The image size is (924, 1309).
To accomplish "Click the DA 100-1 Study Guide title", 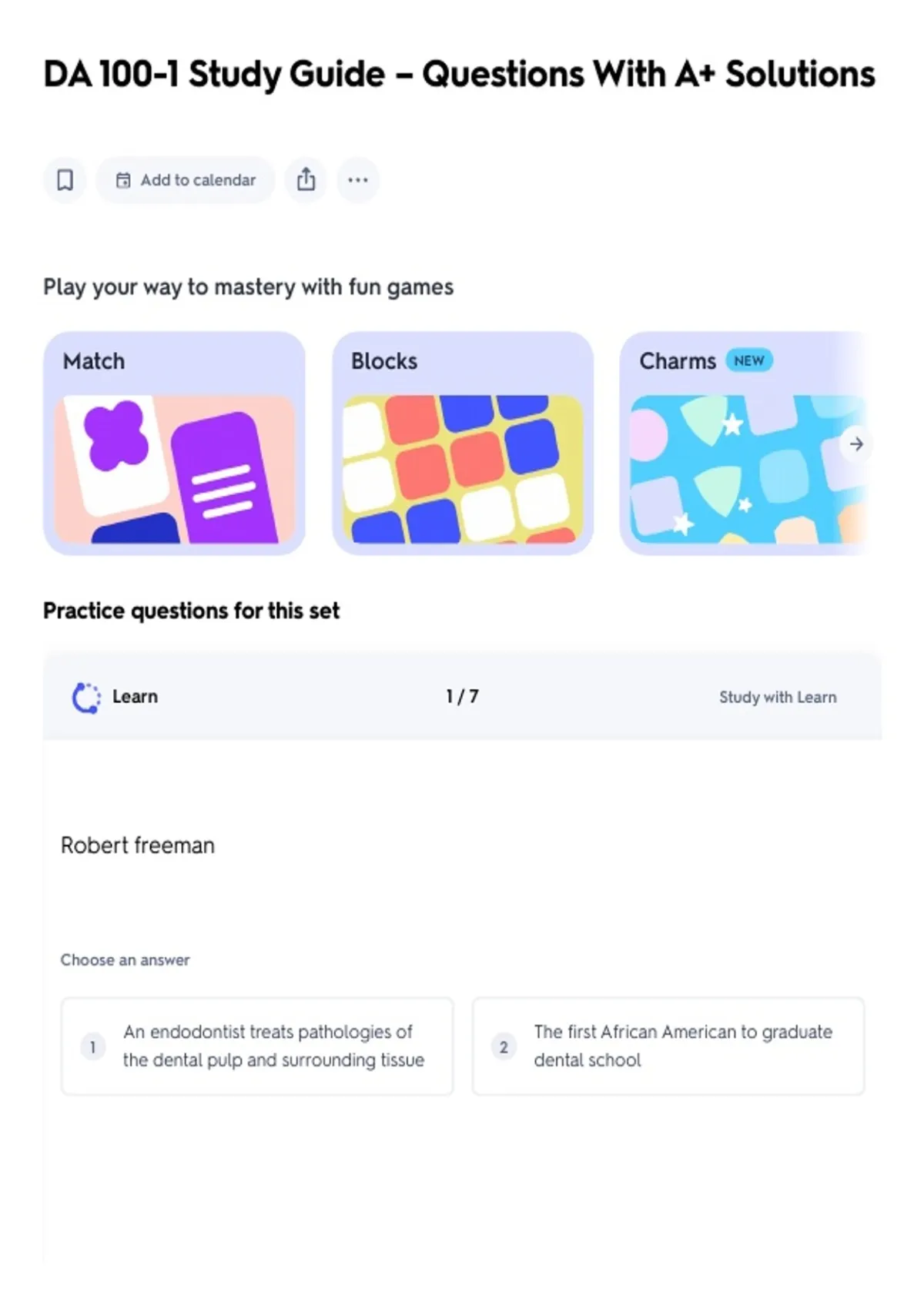I will pyautogui.click(x=459, y=75).
